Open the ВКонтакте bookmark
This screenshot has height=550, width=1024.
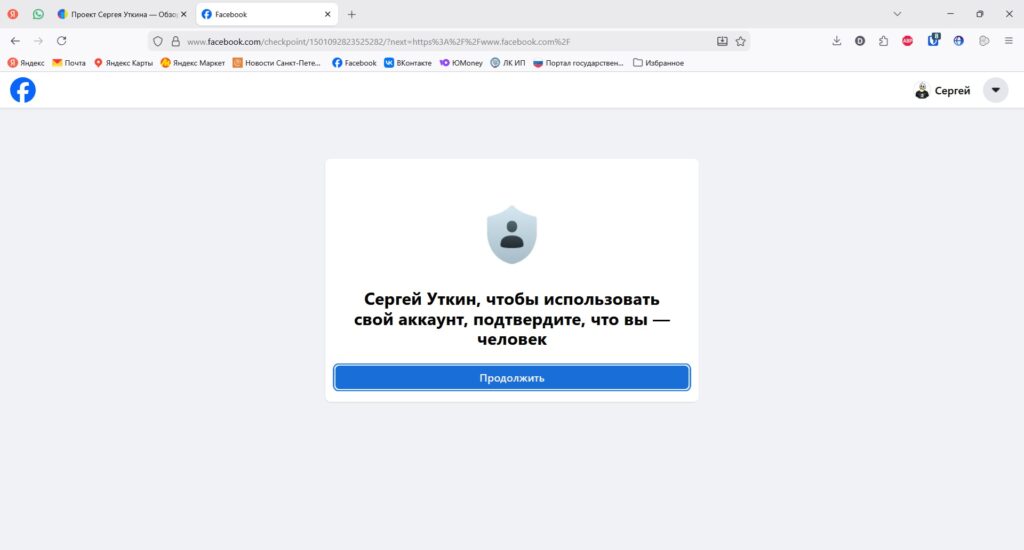[x=408, y=63]
